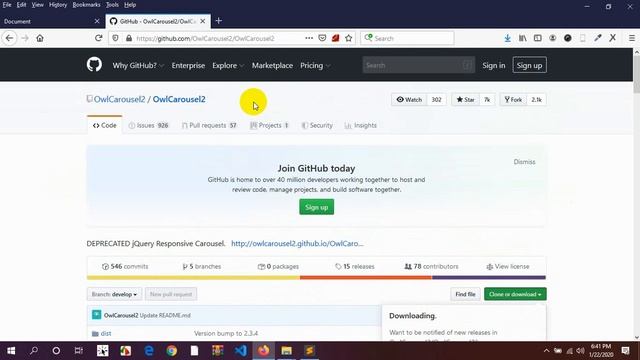
Task: Expand the Clone or download dropdown
Action: pos(515,294)
